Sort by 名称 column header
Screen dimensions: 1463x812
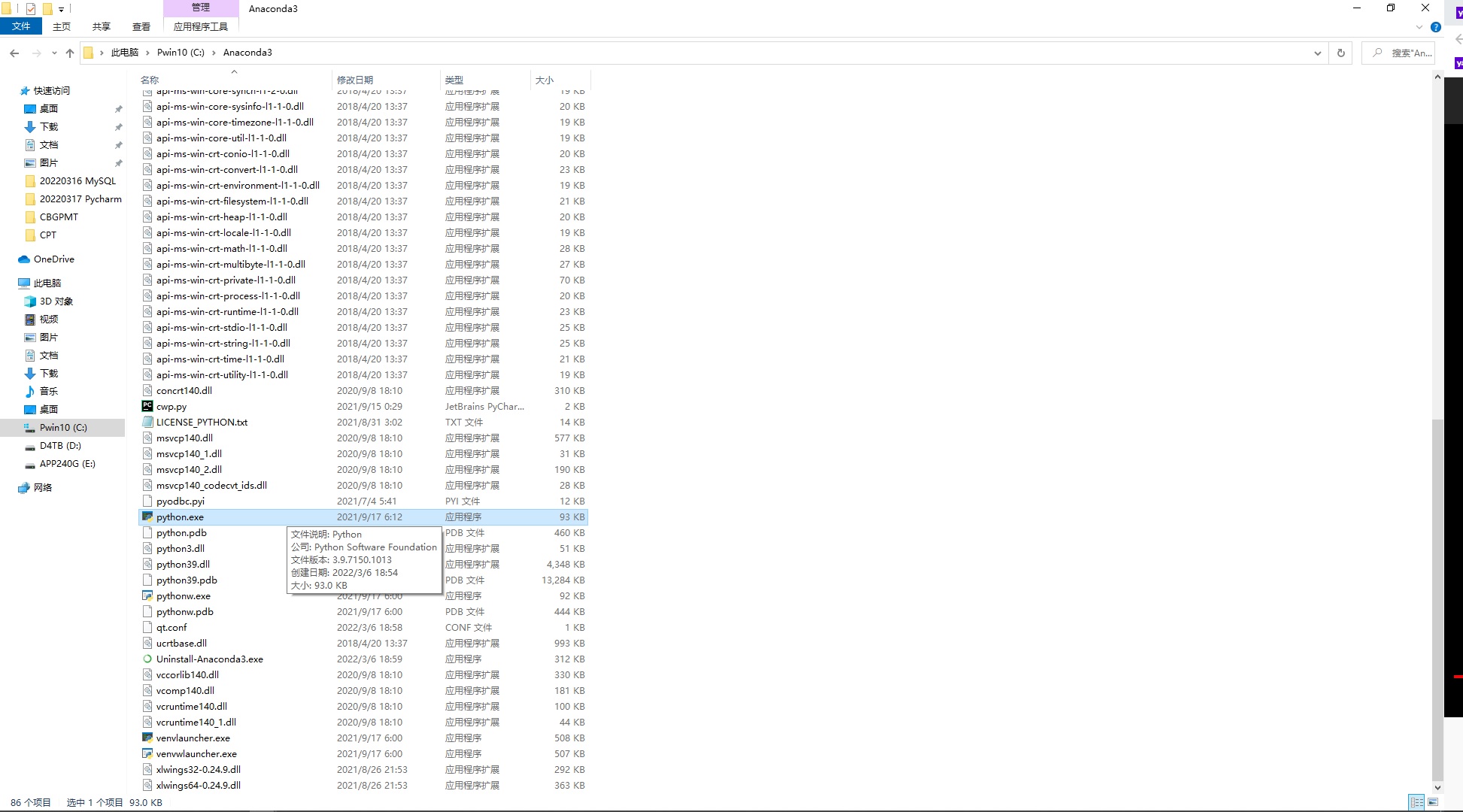pos(235,79)
